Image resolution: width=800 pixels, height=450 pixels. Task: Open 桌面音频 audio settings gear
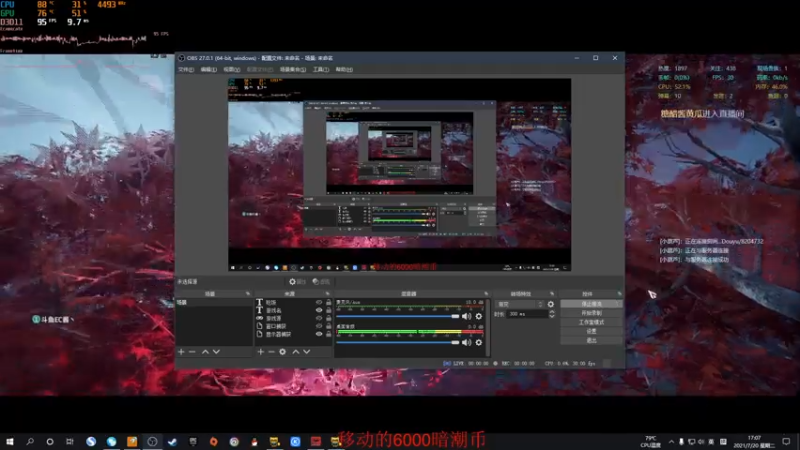click(479, 342)
